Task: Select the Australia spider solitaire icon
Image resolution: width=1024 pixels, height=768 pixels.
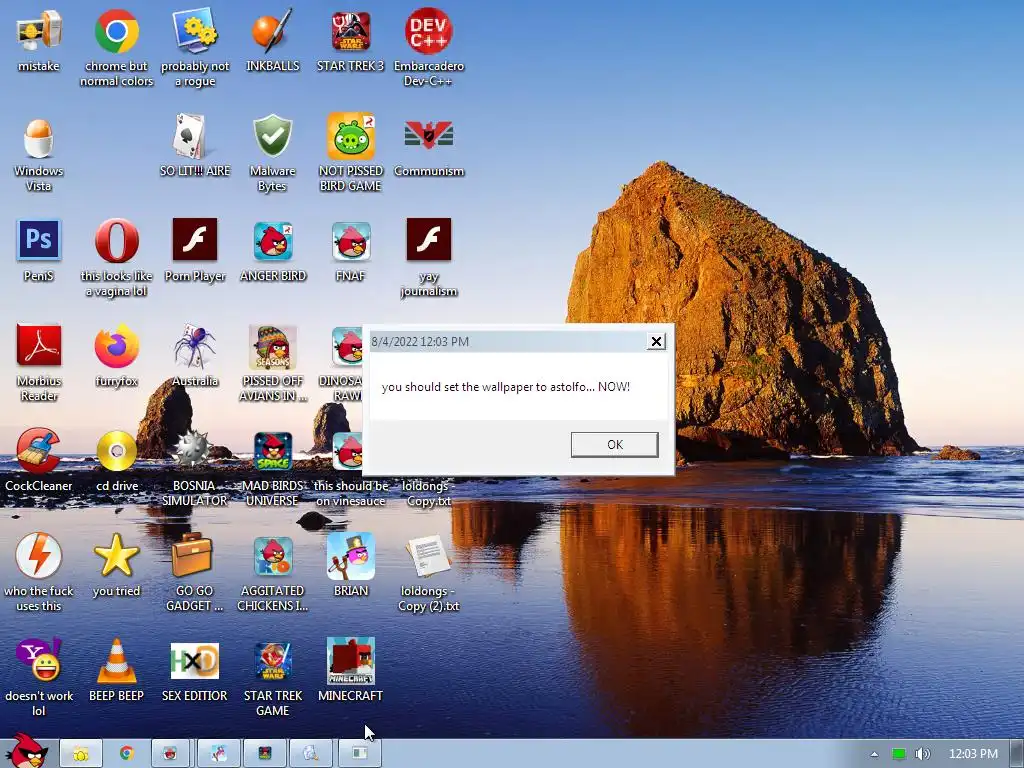Action: coord(195,356)
